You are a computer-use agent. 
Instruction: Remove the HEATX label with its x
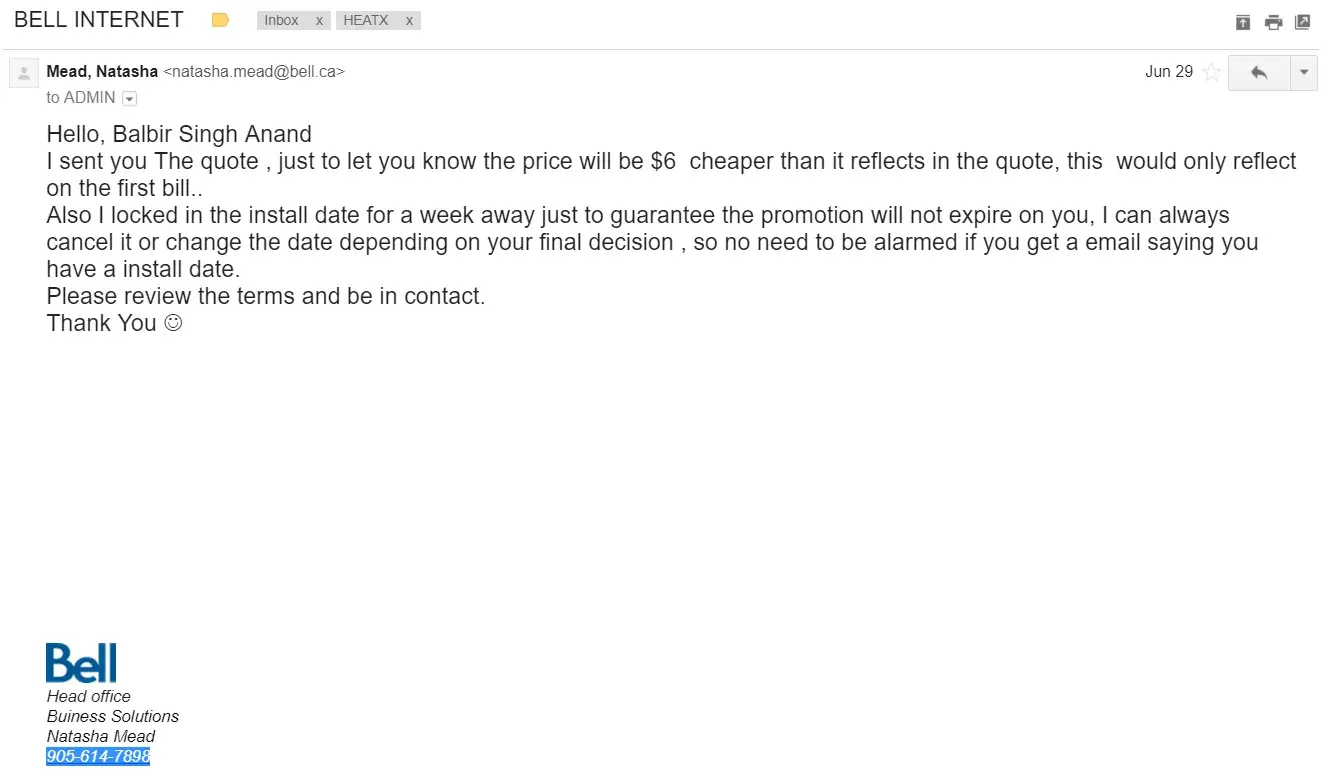point(409,20)
